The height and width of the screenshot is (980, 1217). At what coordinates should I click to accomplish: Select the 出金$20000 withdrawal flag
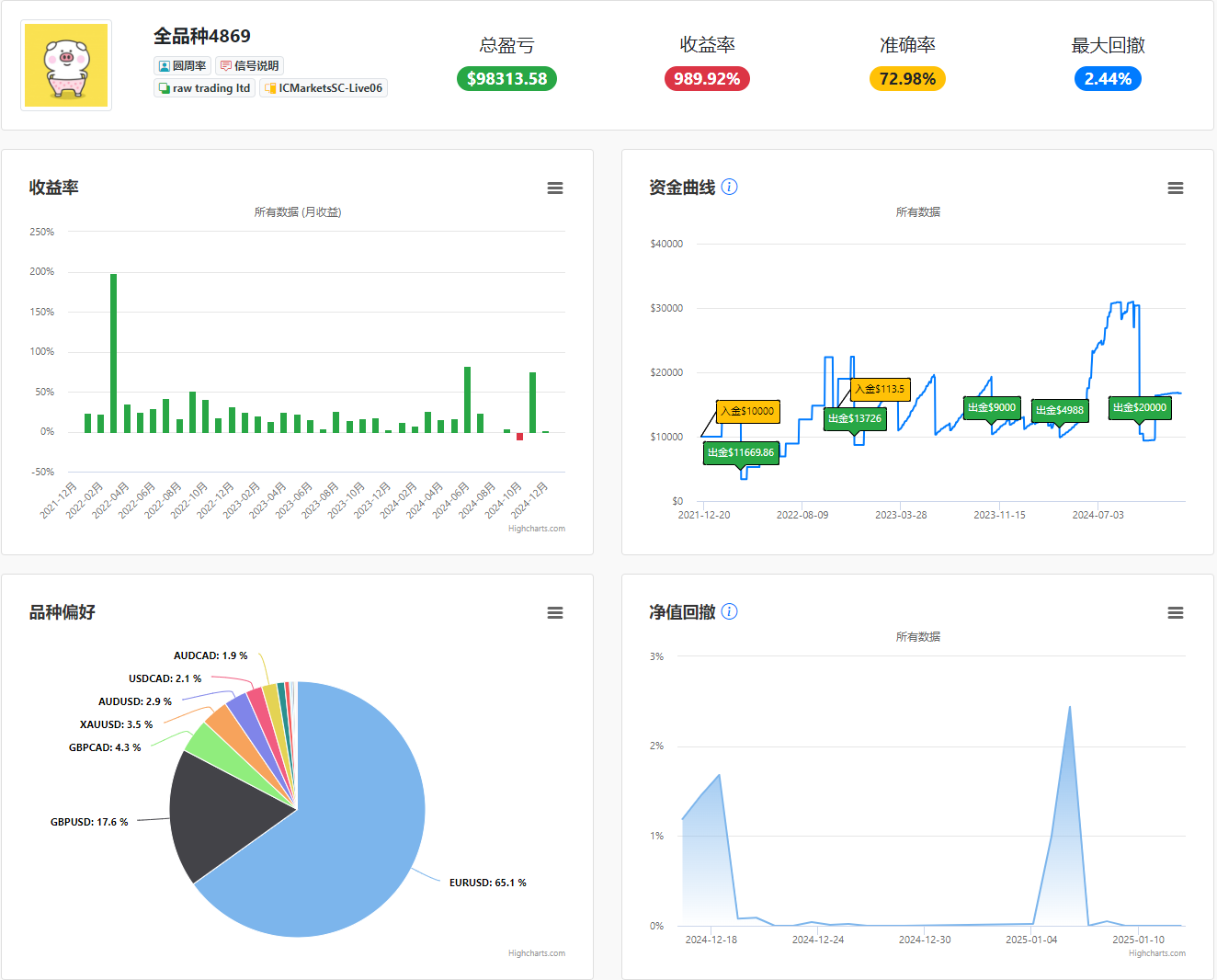coord(1140,407)
